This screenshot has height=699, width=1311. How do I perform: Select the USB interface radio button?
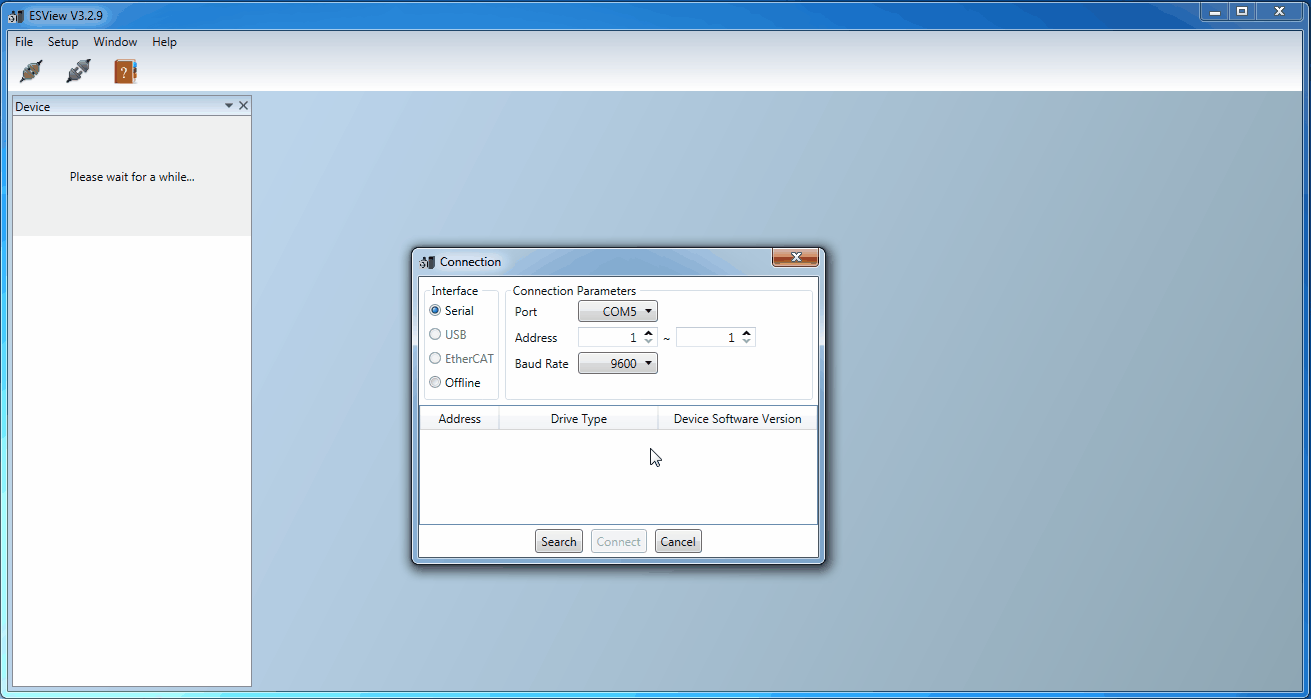point(435,334)
